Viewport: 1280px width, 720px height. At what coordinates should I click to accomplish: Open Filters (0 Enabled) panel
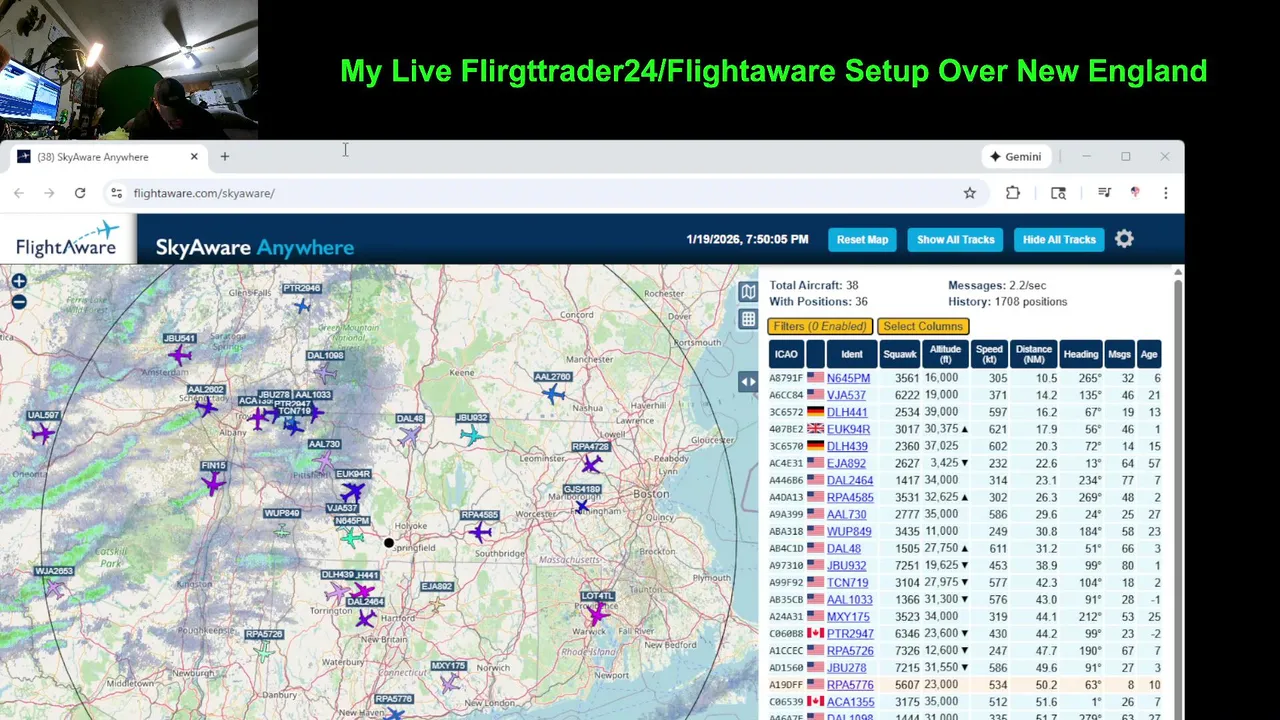pos(820,326)
